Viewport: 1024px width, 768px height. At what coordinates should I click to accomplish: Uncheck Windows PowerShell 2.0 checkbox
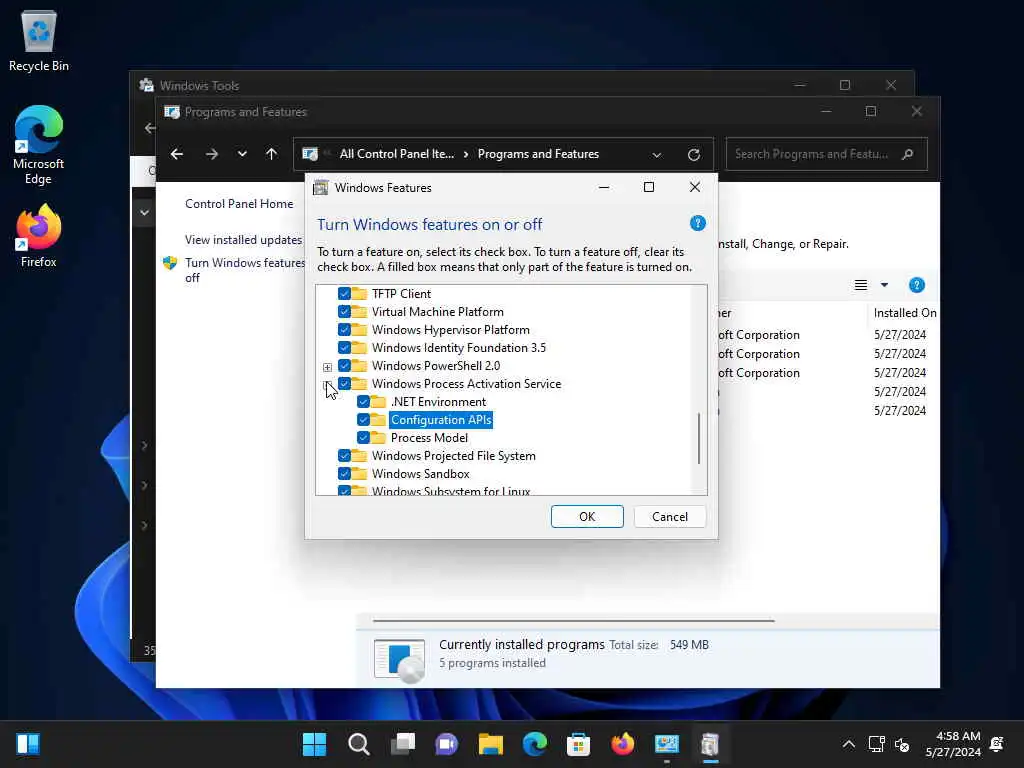pyautogui.click(x=344, y=366)
